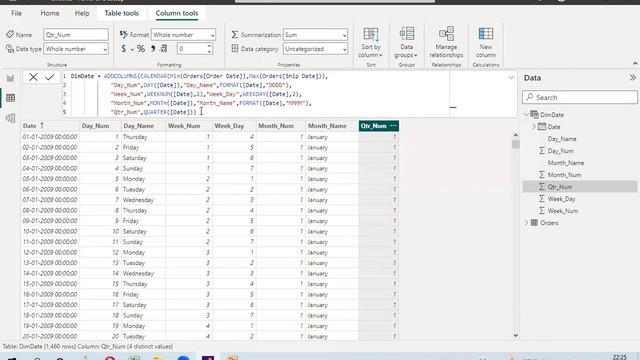Cancel formula with X icon
Viewport: 640px width, 360px height.
(x=33, y=77)
